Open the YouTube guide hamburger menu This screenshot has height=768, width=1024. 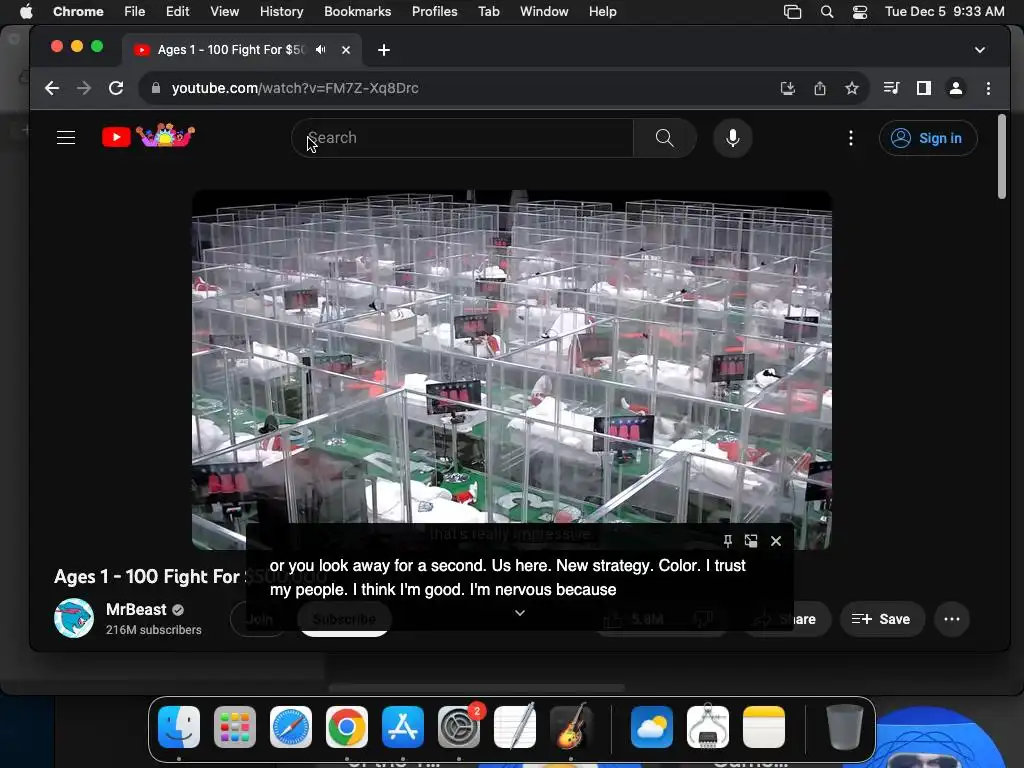pyautogui.click(x=66, y=138)
